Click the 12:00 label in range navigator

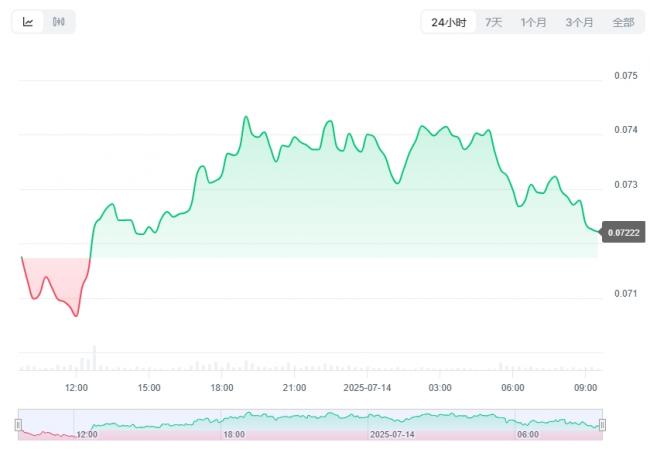(87, 434)
